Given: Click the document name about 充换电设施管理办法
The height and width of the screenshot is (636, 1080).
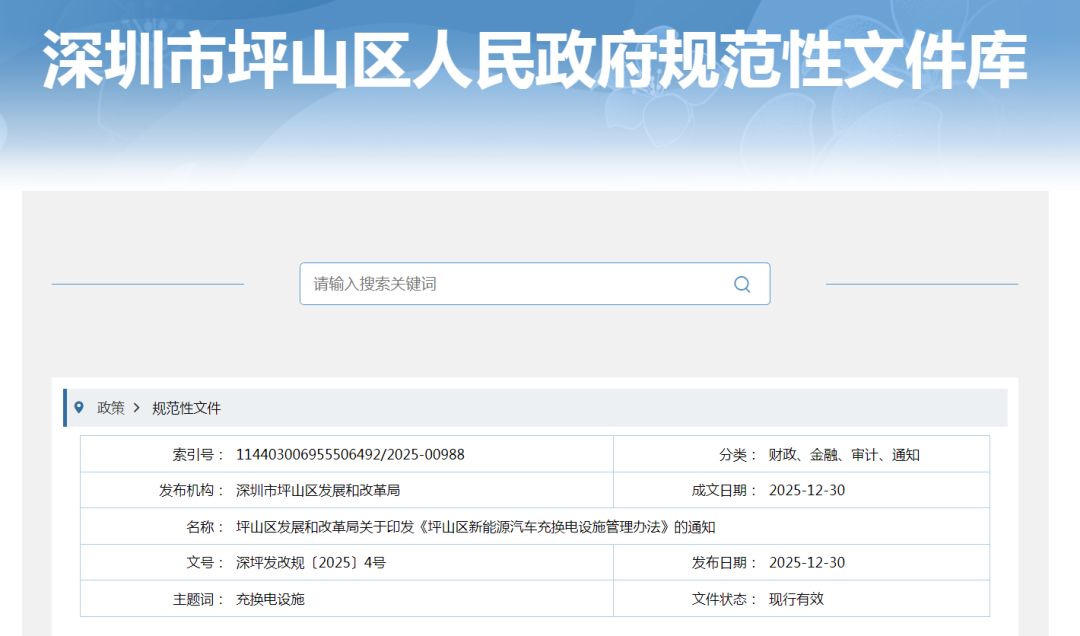Looking at the screenshot, I should click(x=475, y=527).
